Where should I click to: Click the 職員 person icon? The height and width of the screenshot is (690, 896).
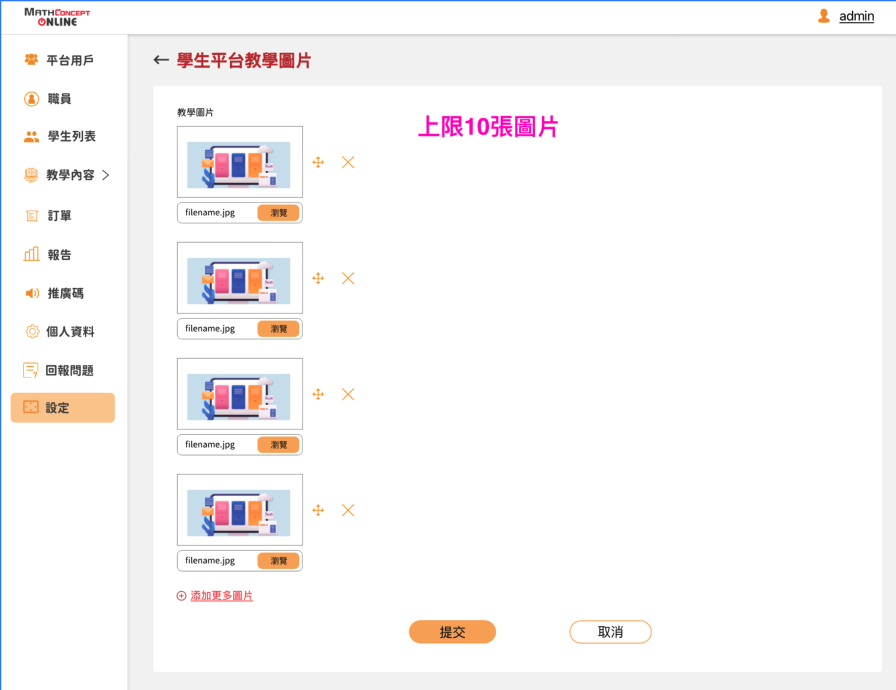(x=31, y=99)
